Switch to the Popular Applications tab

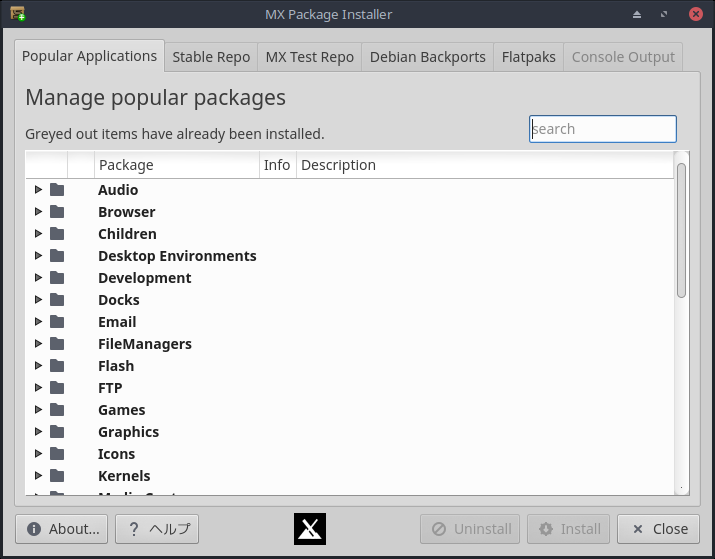point(89,56)
